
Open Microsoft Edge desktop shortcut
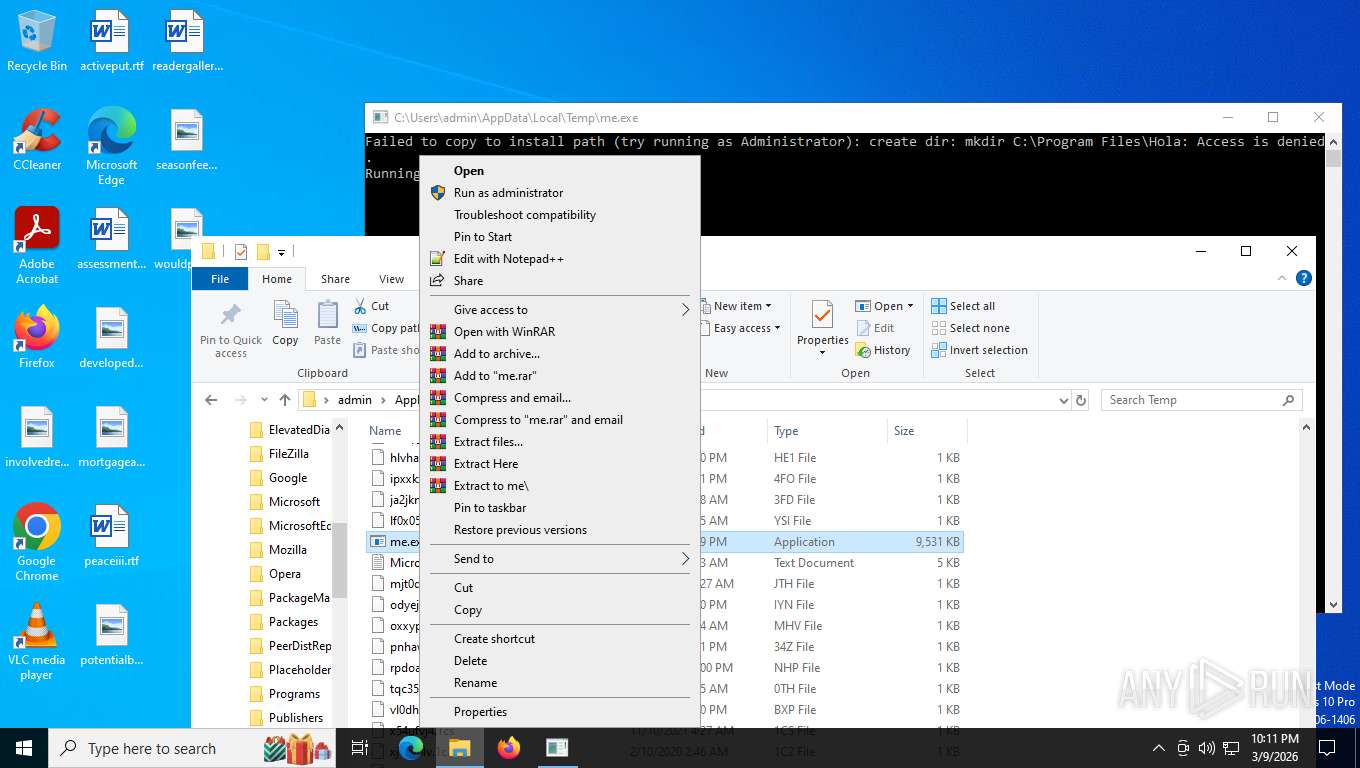click(111, 146)
